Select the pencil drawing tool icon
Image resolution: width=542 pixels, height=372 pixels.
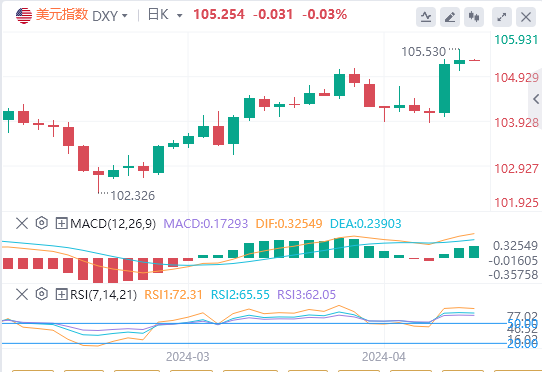(x=450, y=17)
